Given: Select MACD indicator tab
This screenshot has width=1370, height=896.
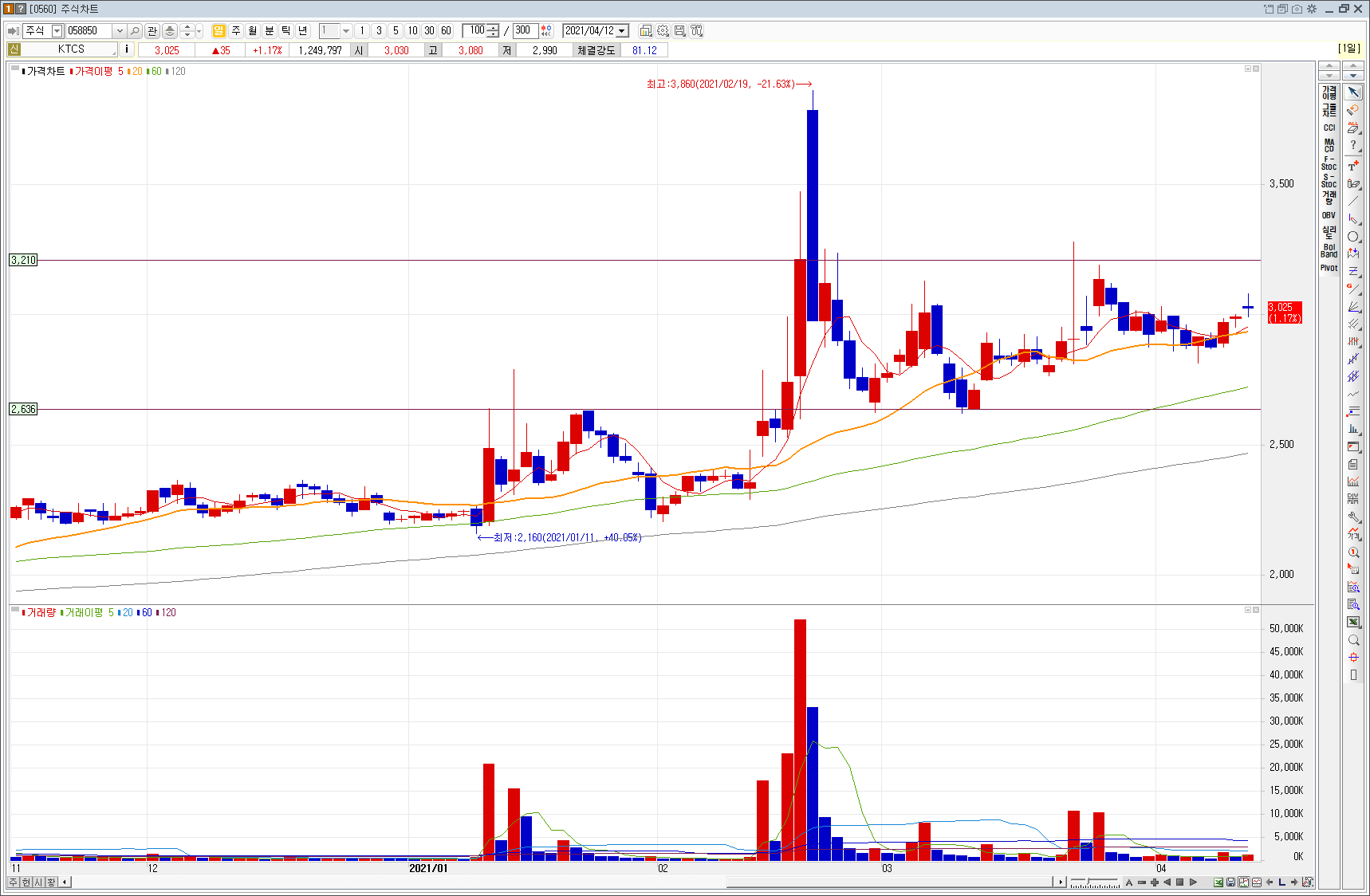Looking at the screenshot, I should pyautogui.click(x=1329, y=145).
